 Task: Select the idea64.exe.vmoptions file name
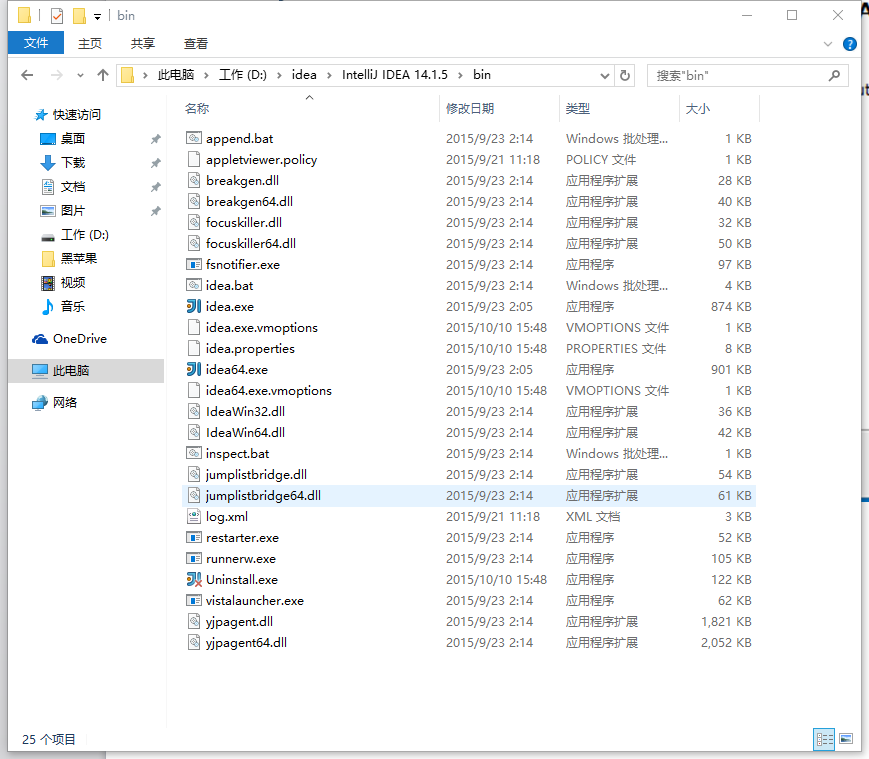click(269, 391)
